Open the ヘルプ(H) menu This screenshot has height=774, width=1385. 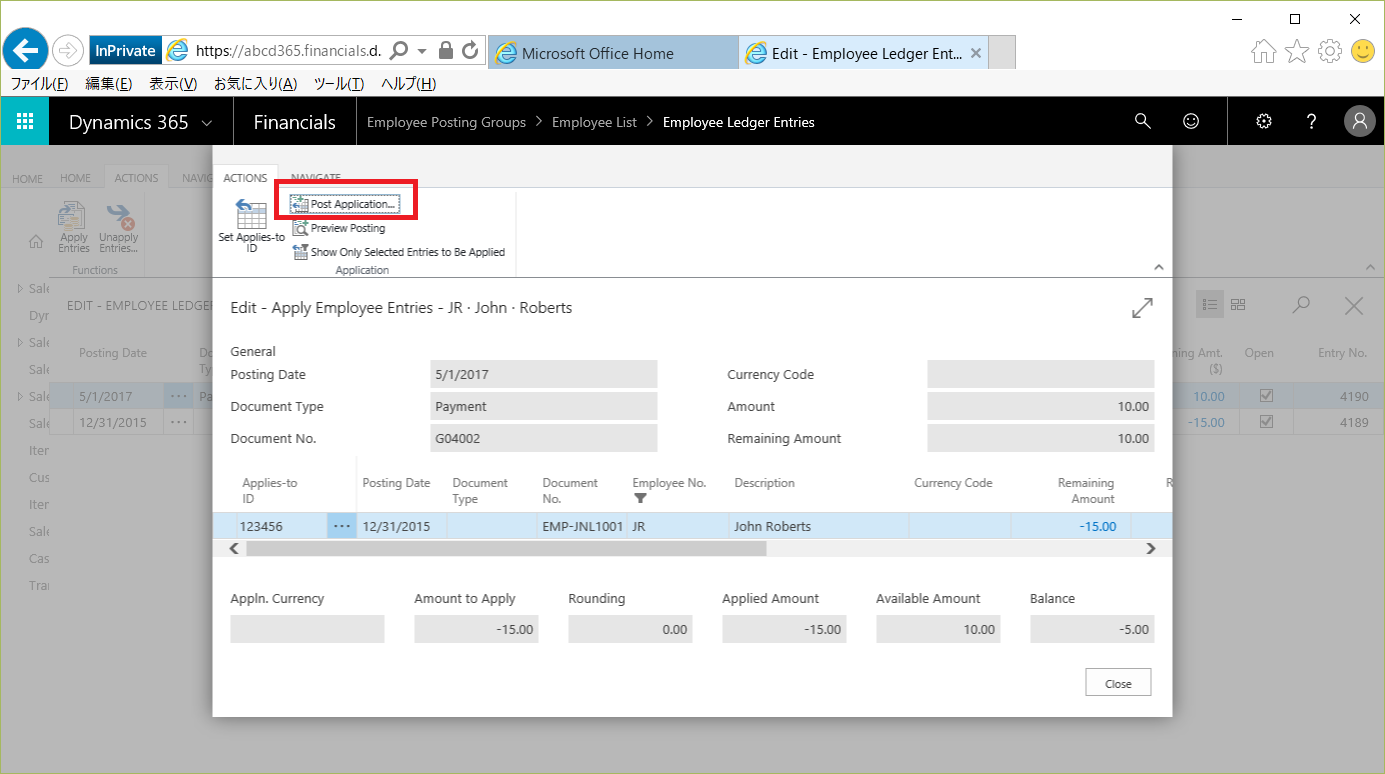pos(409,84)
